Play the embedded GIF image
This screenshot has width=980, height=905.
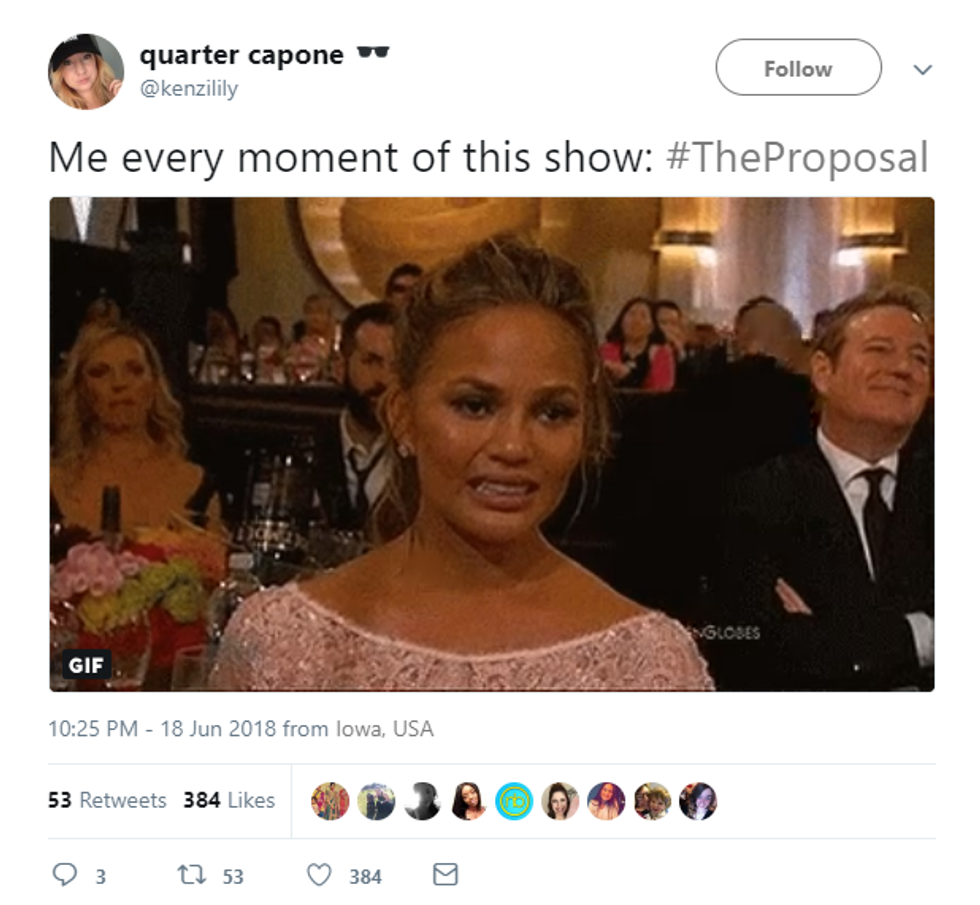(x=492, y=444)
